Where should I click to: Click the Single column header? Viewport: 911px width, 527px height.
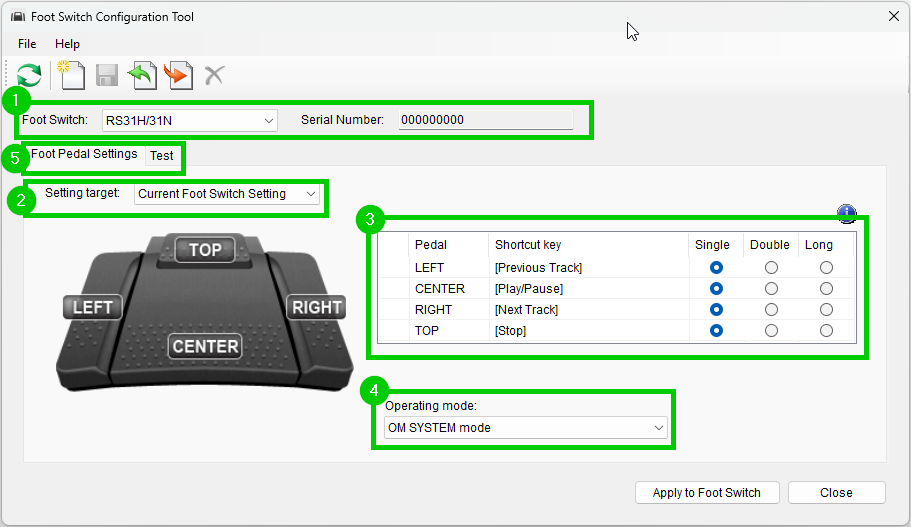[716, 245]
